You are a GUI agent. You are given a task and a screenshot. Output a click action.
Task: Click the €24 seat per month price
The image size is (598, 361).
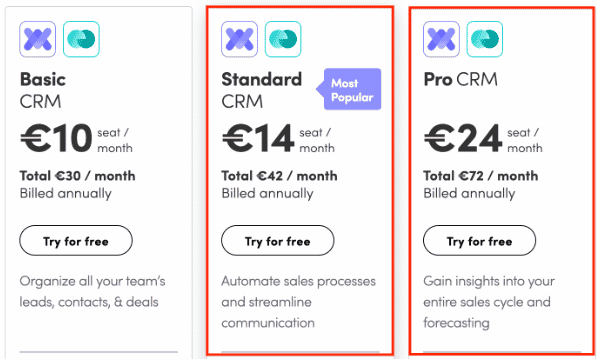483,138
